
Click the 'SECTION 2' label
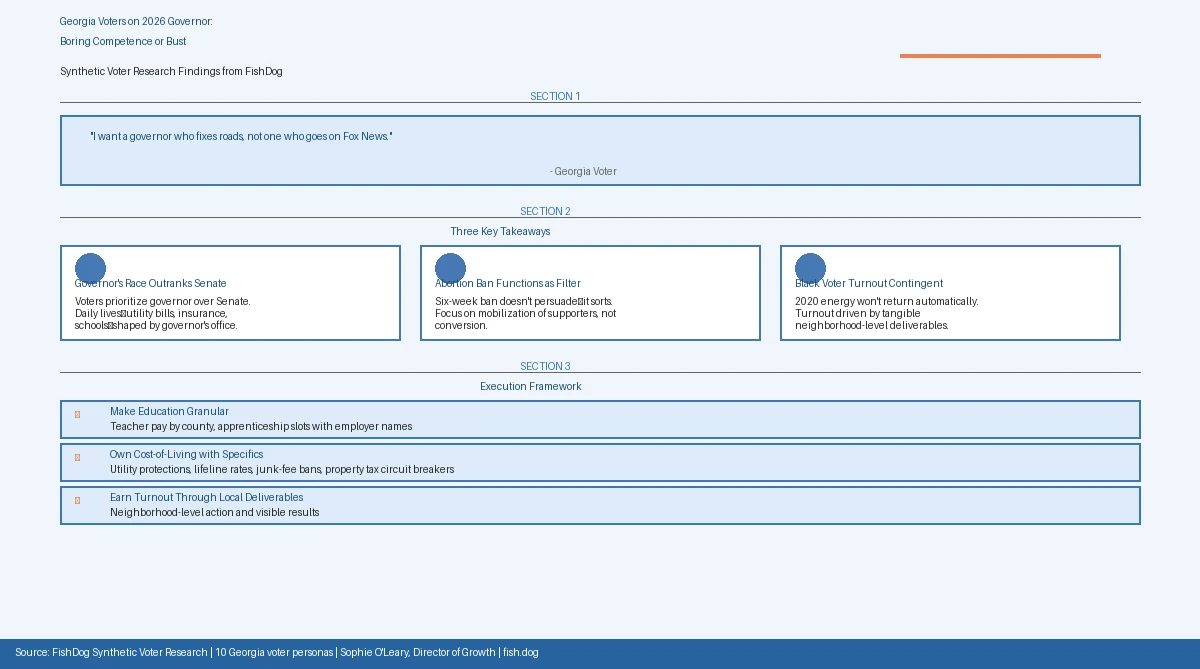click(545, 211)
